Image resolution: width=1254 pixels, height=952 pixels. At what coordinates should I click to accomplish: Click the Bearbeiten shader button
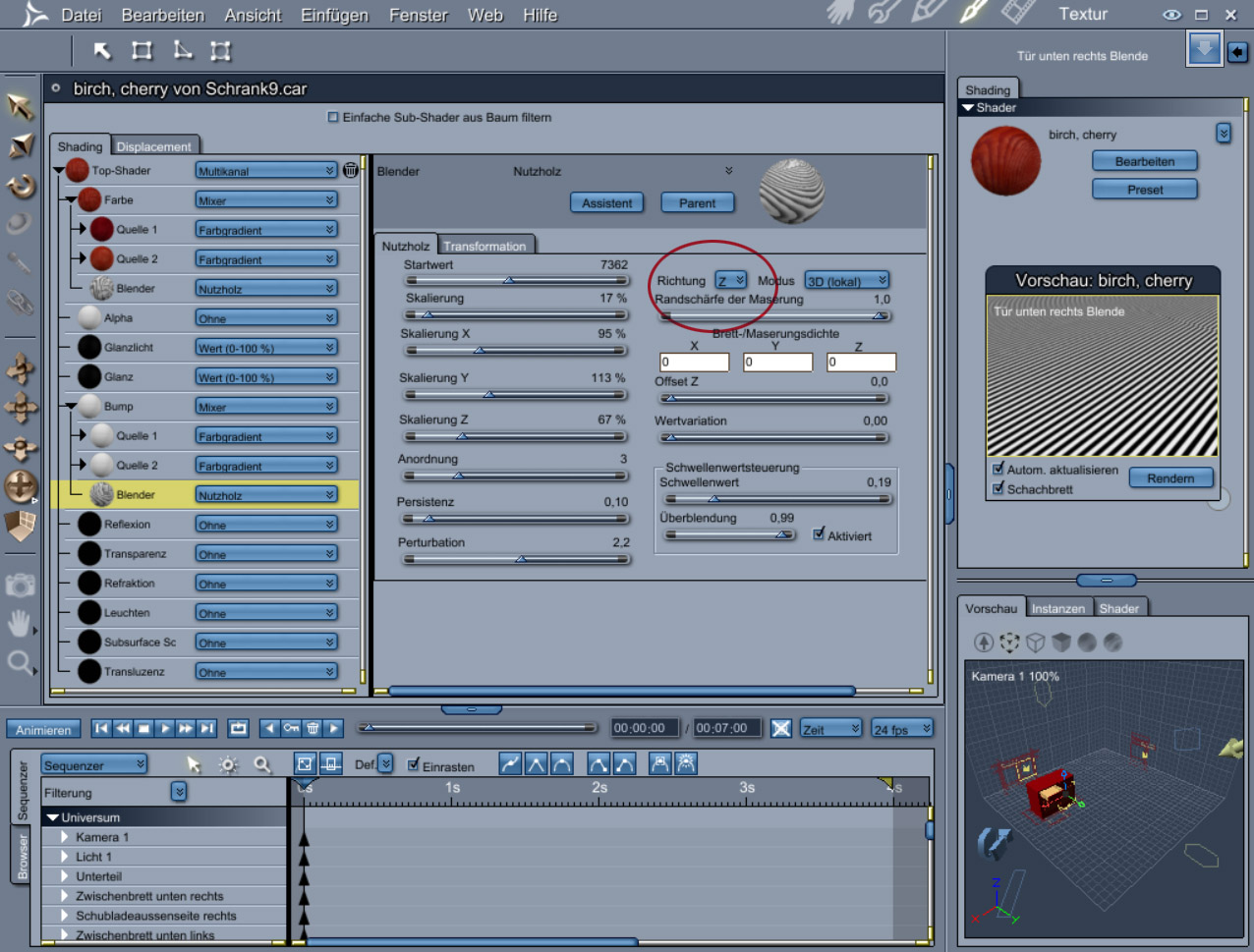(1145, 161)
